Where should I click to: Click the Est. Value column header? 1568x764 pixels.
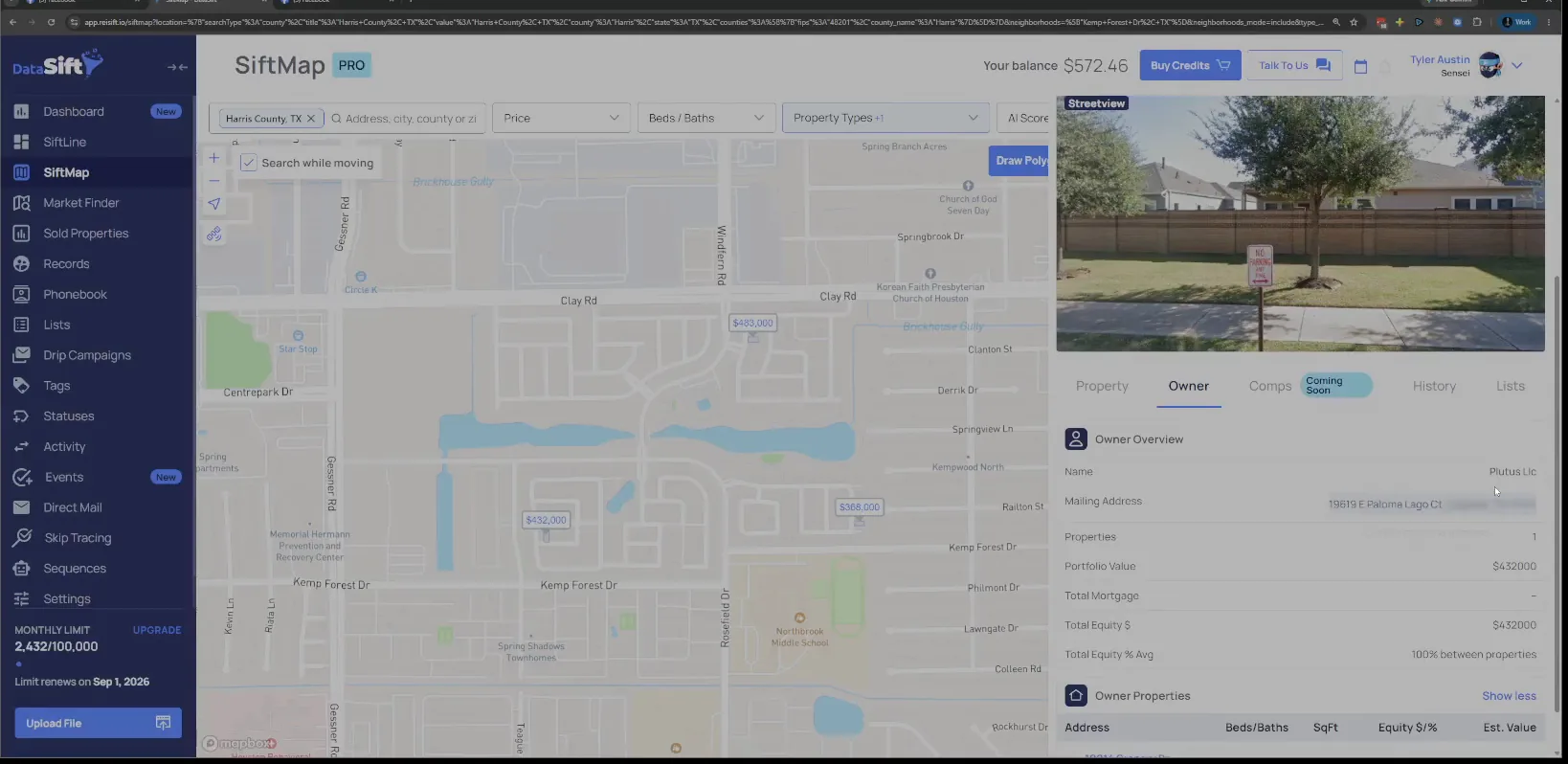[x=1510, y=728]
